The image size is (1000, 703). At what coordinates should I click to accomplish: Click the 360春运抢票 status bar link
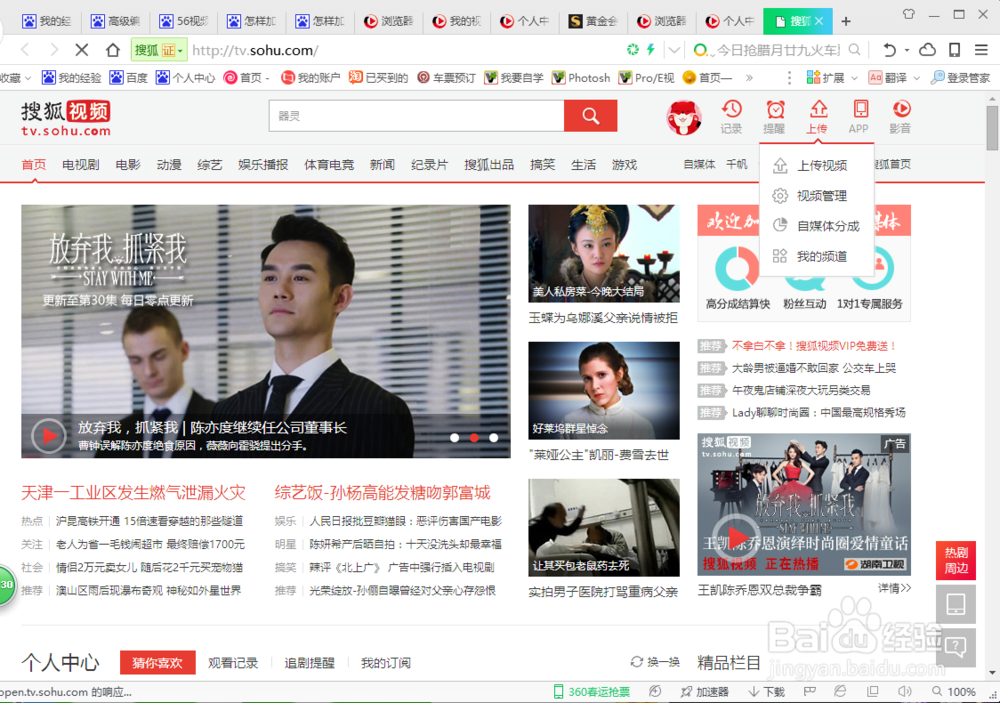(x=592, y=692)
